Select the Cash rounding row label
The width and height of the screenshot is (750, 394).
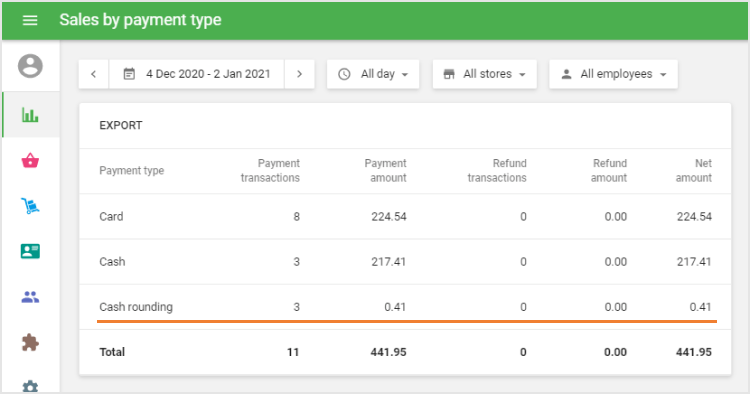[x=136, y=307]
